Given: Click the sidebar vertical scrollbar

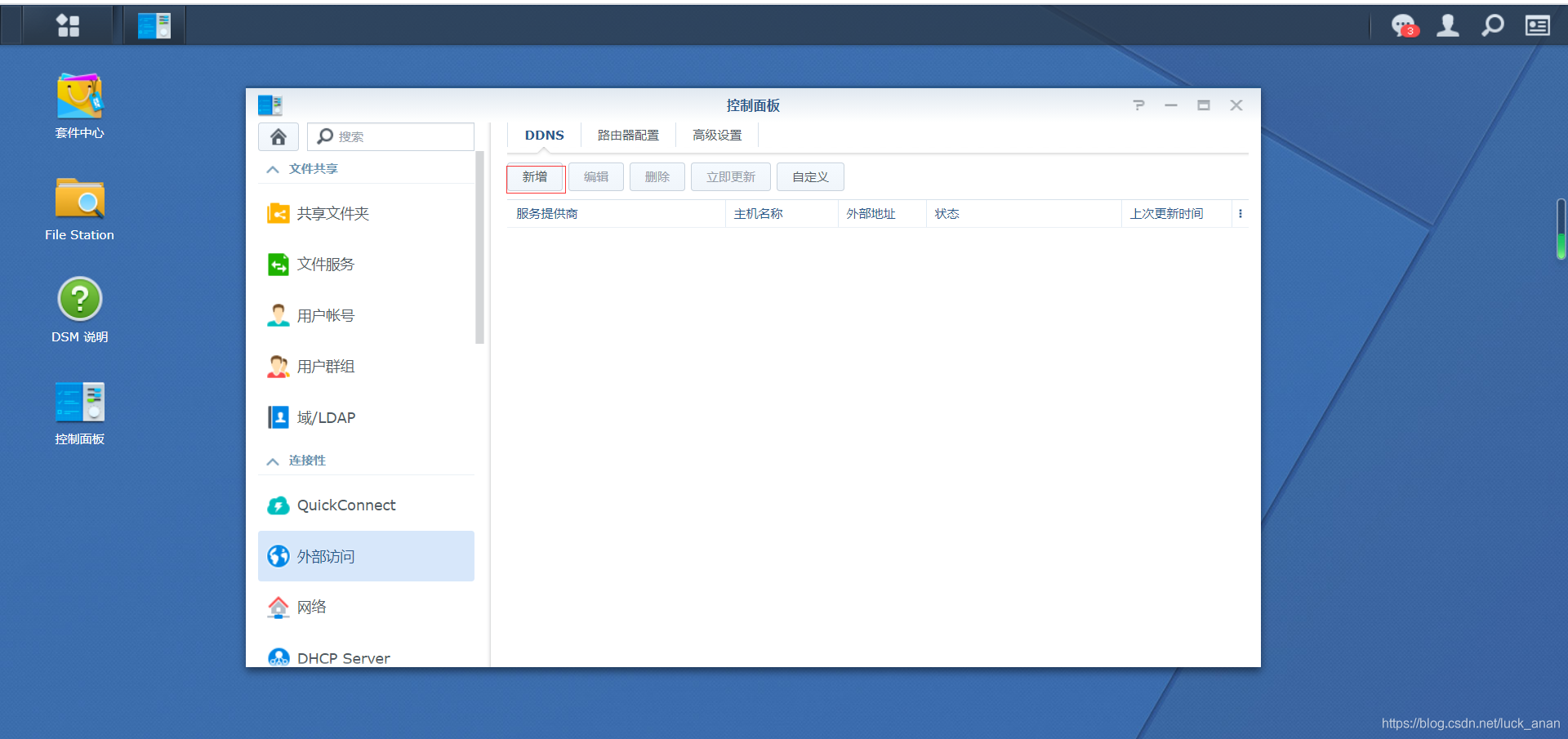Looking at the screenshot, I should 479,247.
